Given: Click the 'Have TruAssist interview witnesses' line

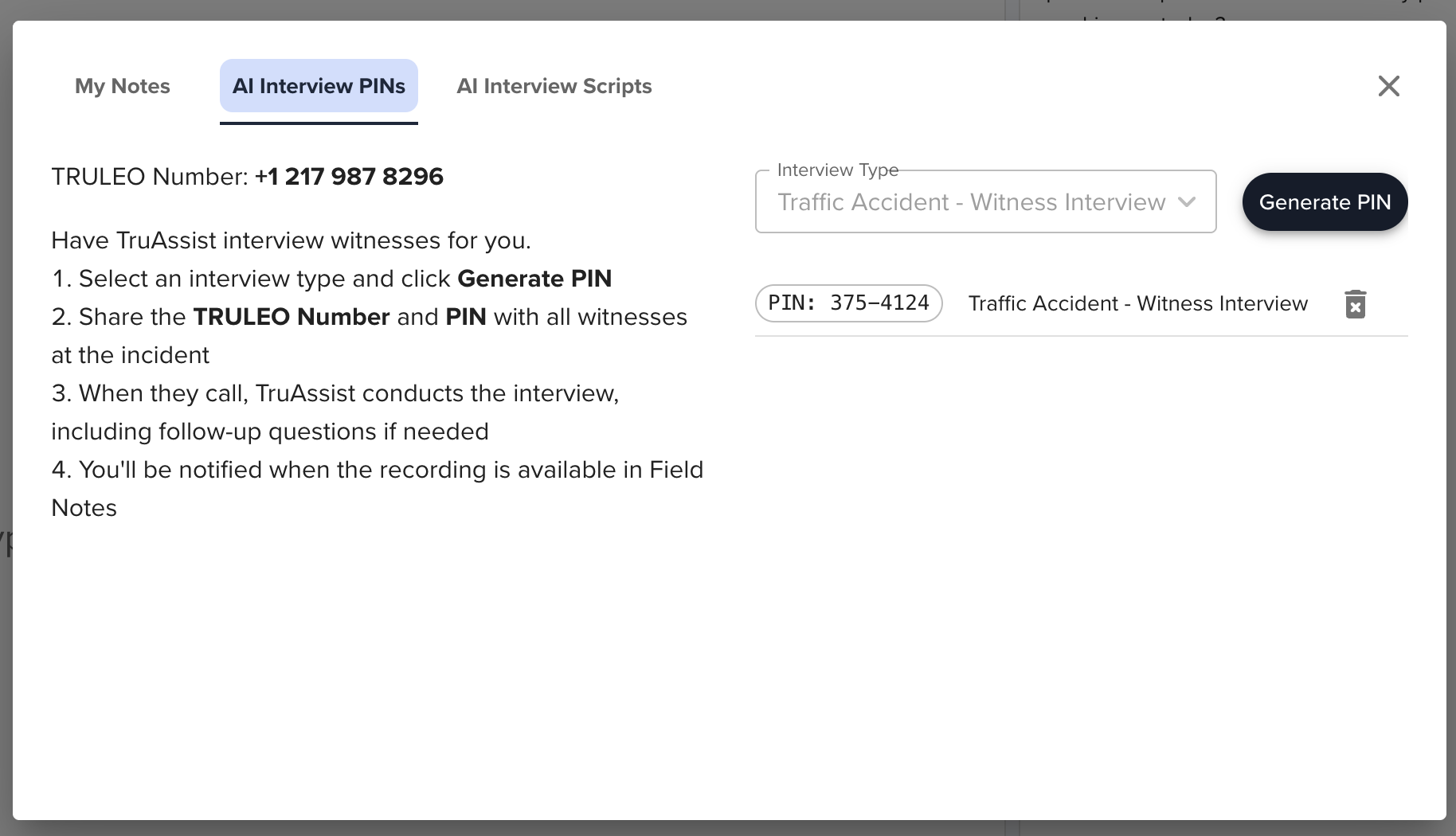Looking at the screenshot, I should [291, 240].
